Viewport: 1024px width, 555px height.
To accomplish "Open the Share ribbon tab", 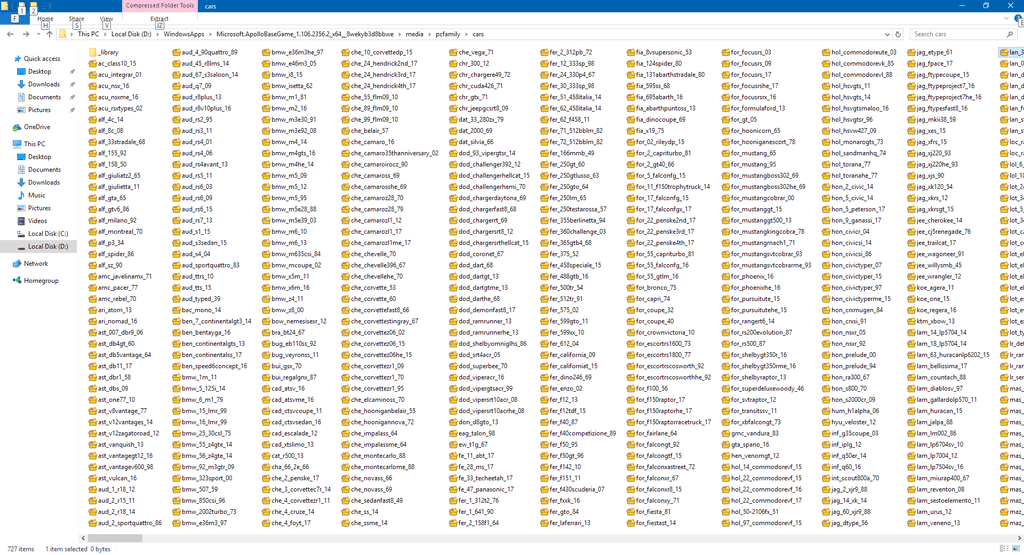I will (x=76, y=19).
